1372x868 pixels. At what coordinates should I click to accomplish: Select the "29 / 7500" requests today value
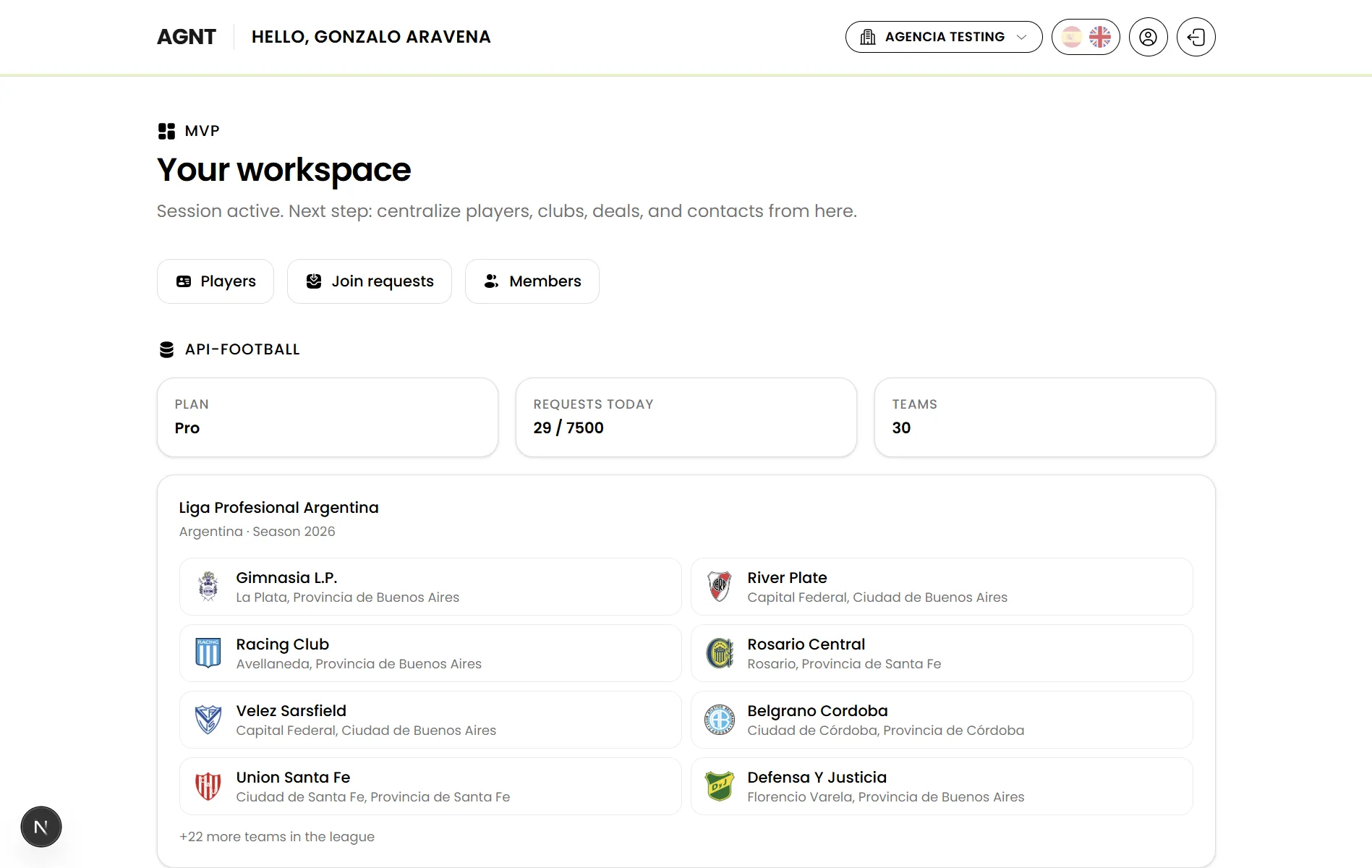[x=568, y=427]
